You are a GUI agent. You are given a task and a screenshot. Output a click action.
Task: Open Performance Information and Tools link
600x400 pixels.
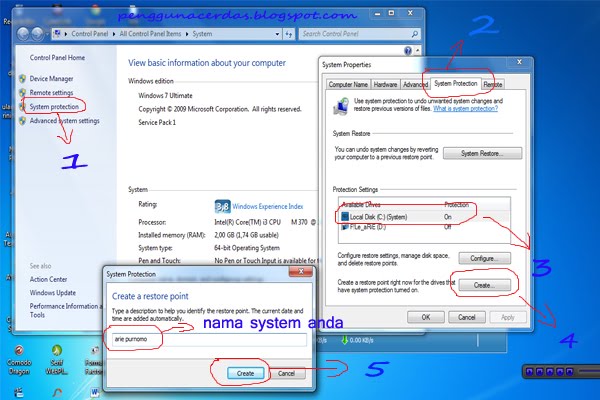pyautogui.click(x=65, y=310)
